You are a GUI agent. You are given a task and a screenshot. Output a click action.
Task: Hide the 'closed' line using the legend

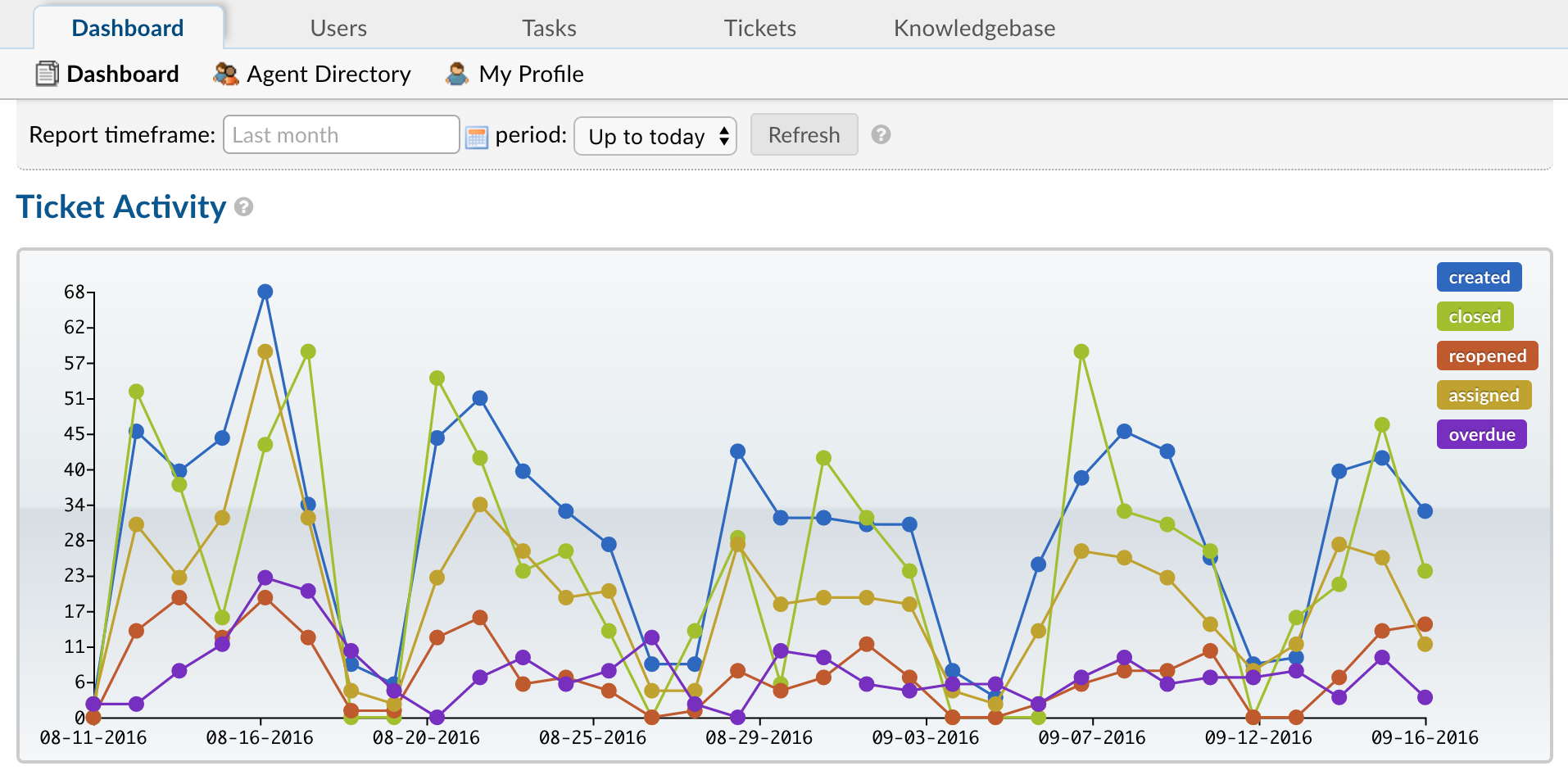pos(1475,316)
